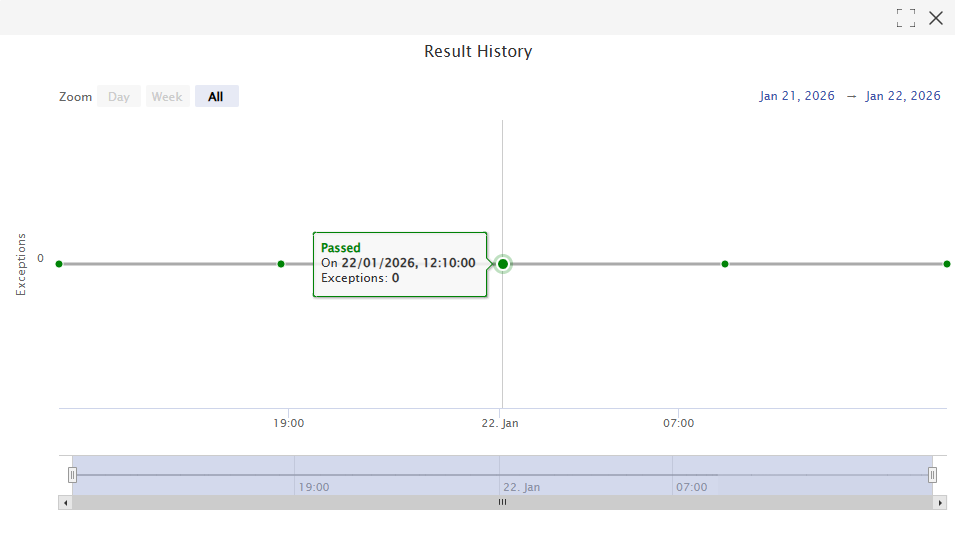Click the navigator scrollbar right arrow
Screen dimensions: 955x542
940,502
